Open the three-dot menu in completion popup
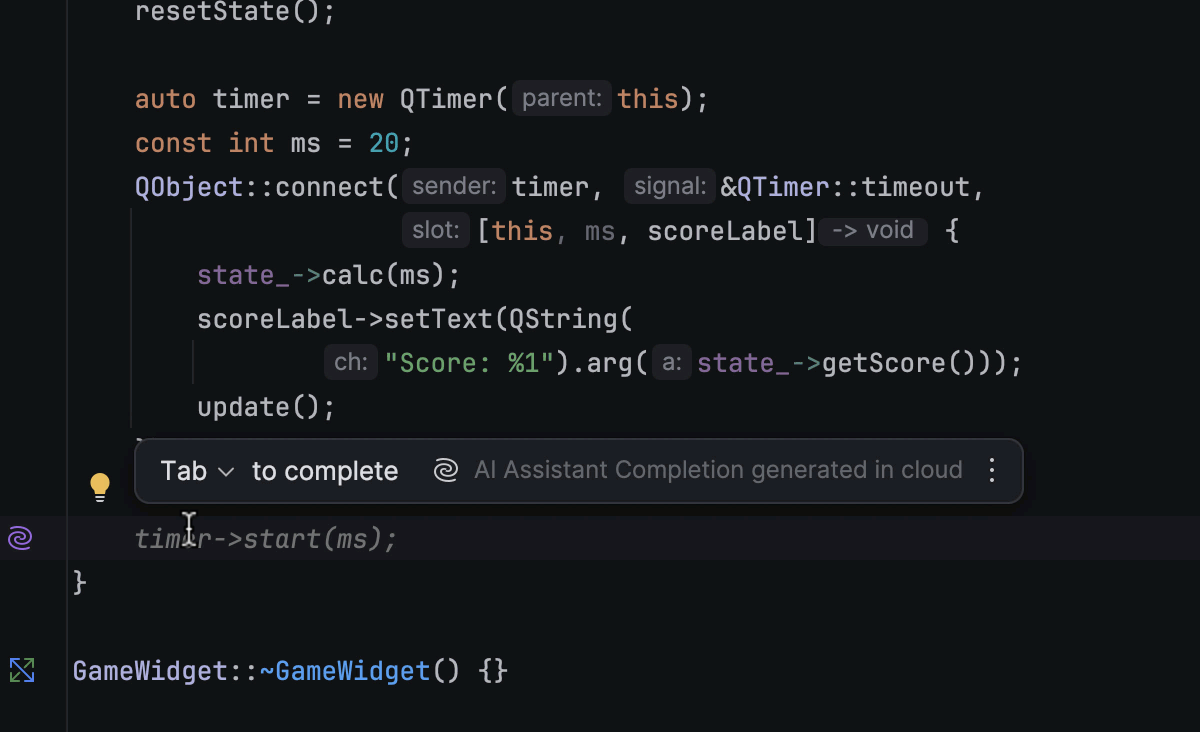Screen dimensions: 1200x732 (x=992, y=471)
